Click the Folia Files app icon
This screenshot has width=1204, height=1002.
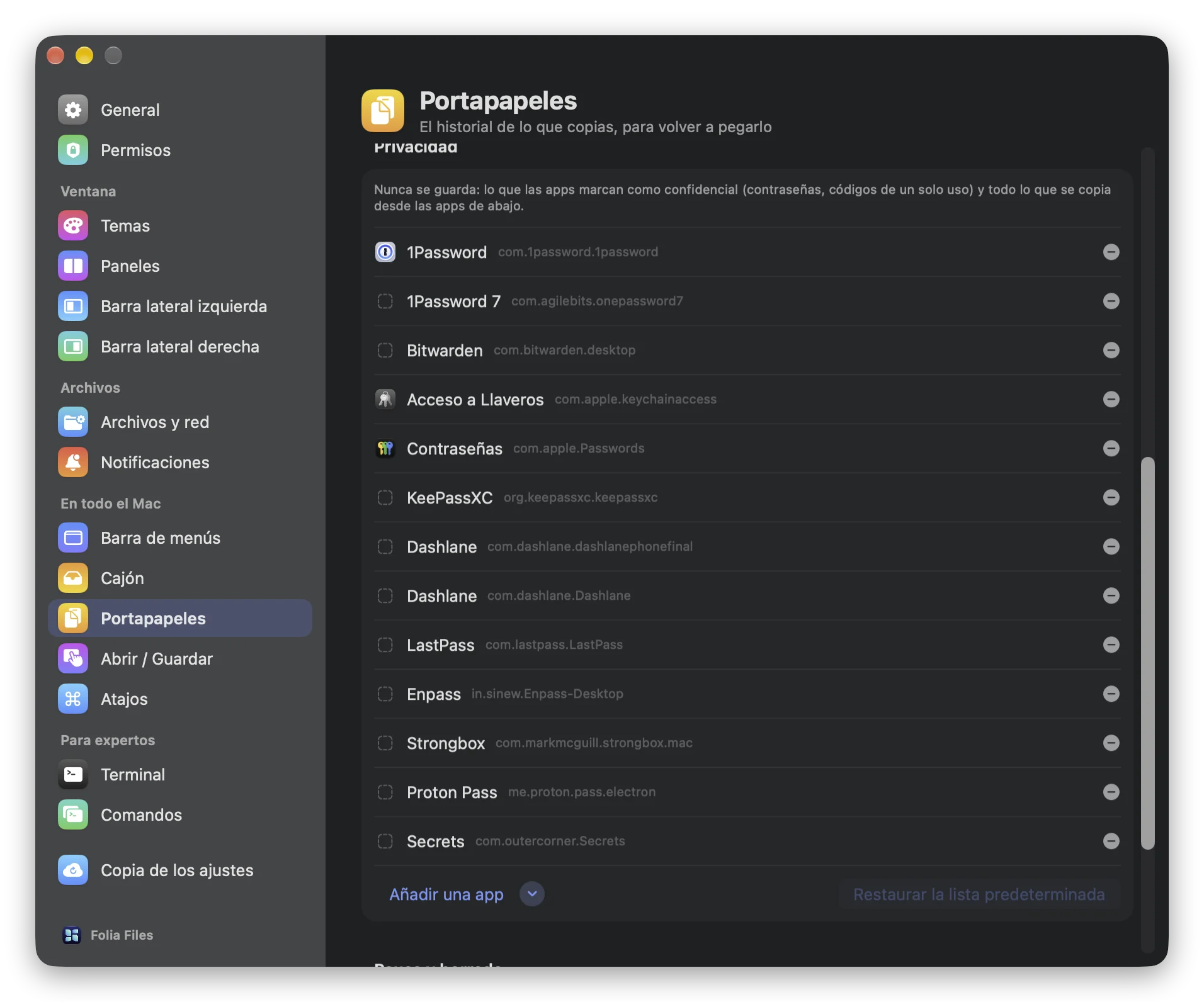pos(72,935)
